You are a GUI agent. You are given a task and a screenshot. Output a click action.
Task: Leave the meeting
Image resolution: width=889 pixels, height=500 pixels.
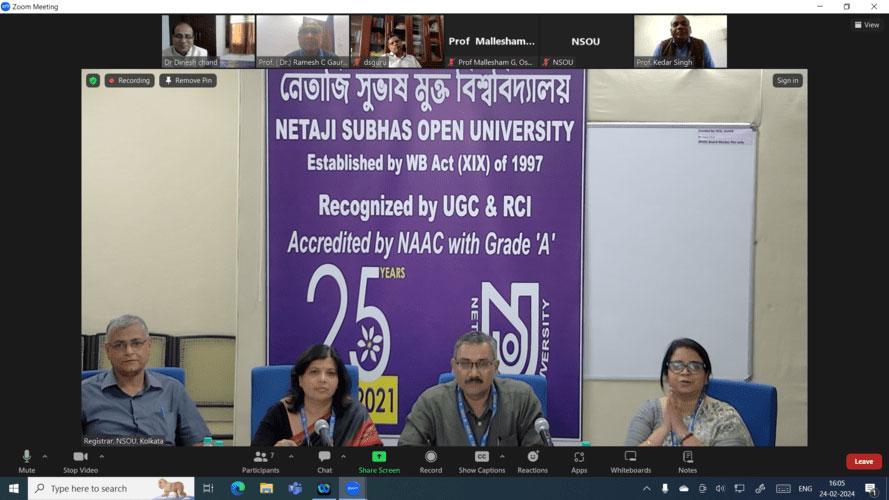[863, 461]
